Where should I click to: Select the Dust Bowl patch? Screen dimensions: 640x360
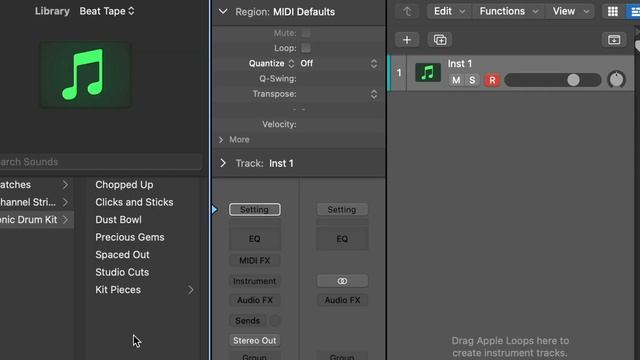118,220
